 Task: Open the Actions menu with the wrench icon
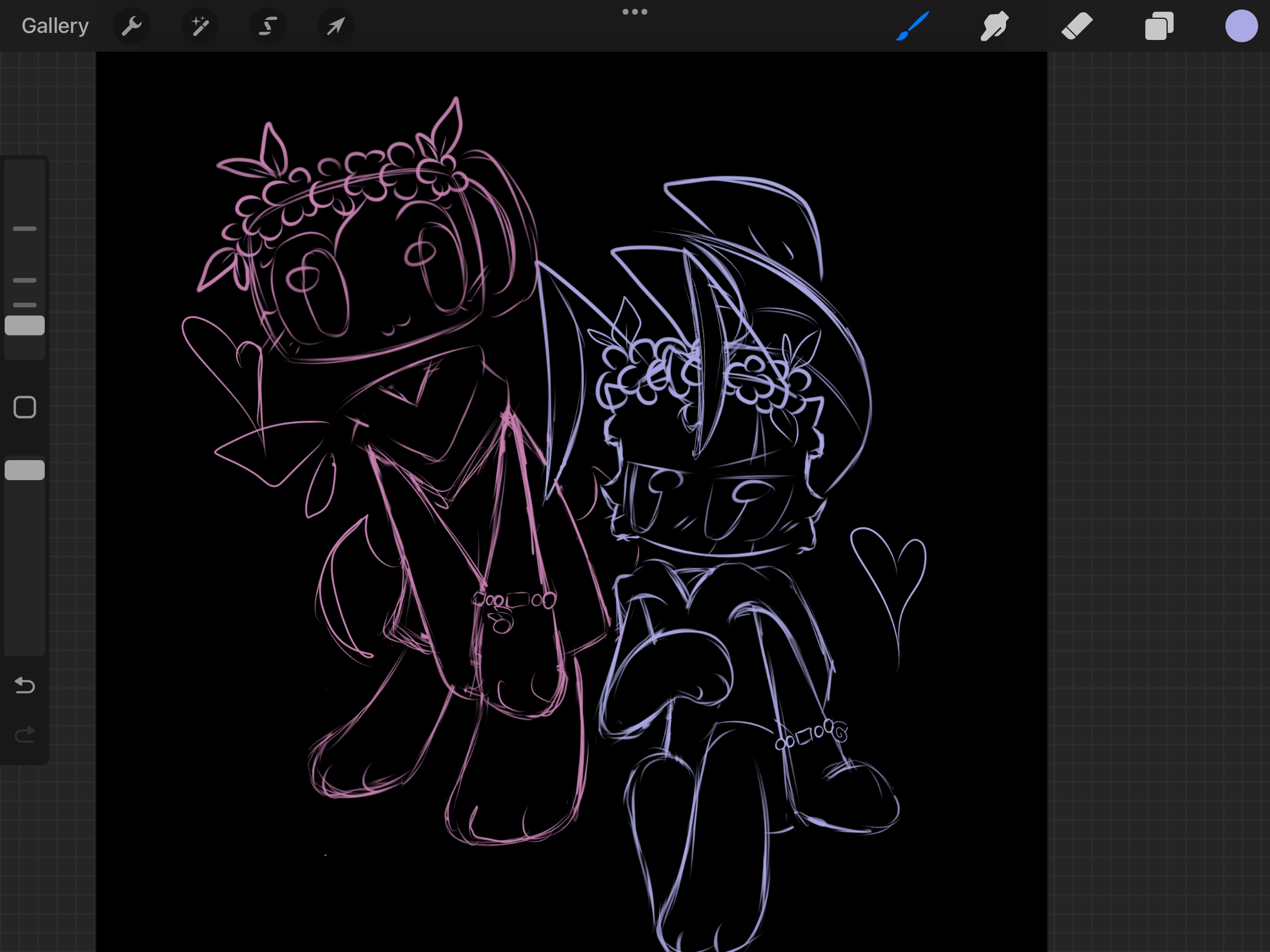(132, 25)
